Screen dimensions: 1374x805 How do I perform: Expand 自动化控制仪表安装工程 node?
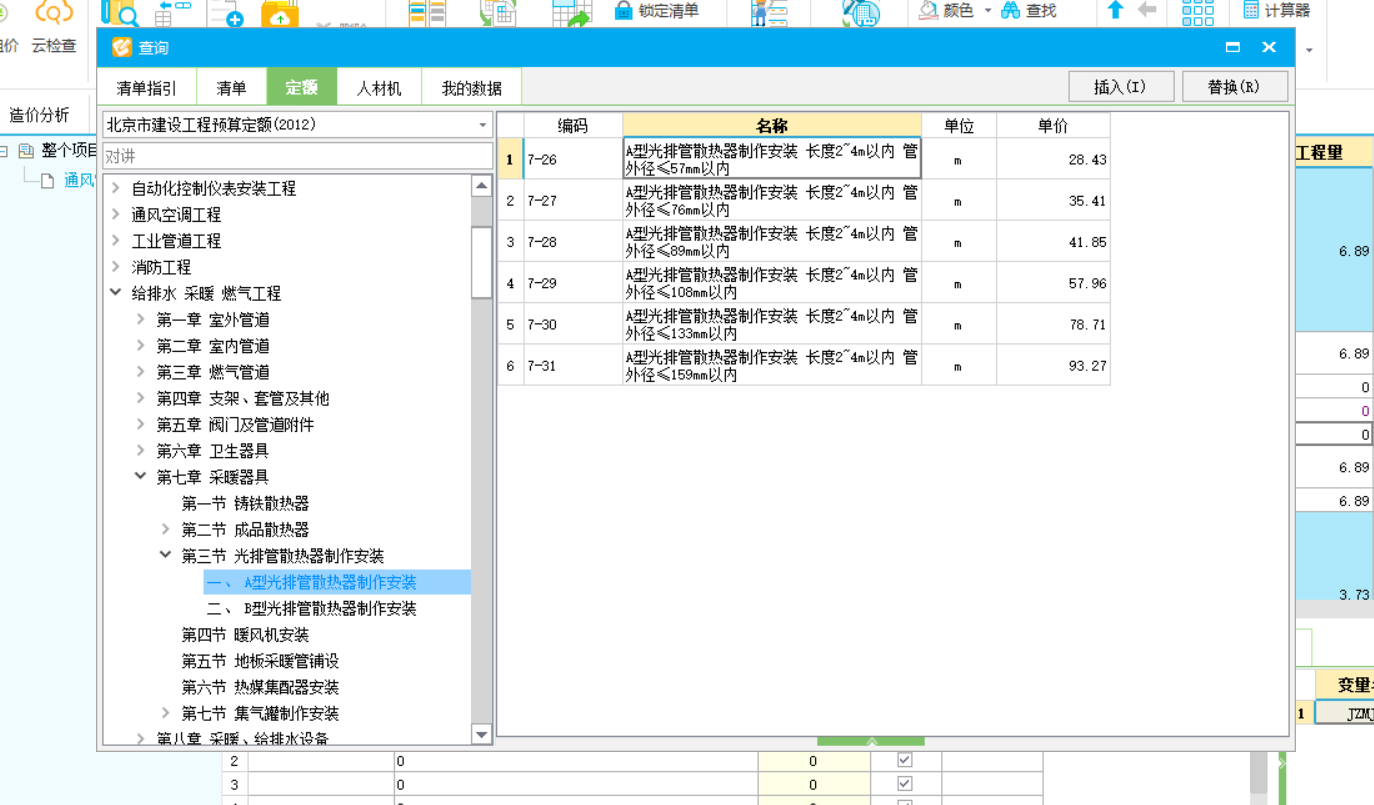[116, 188]
